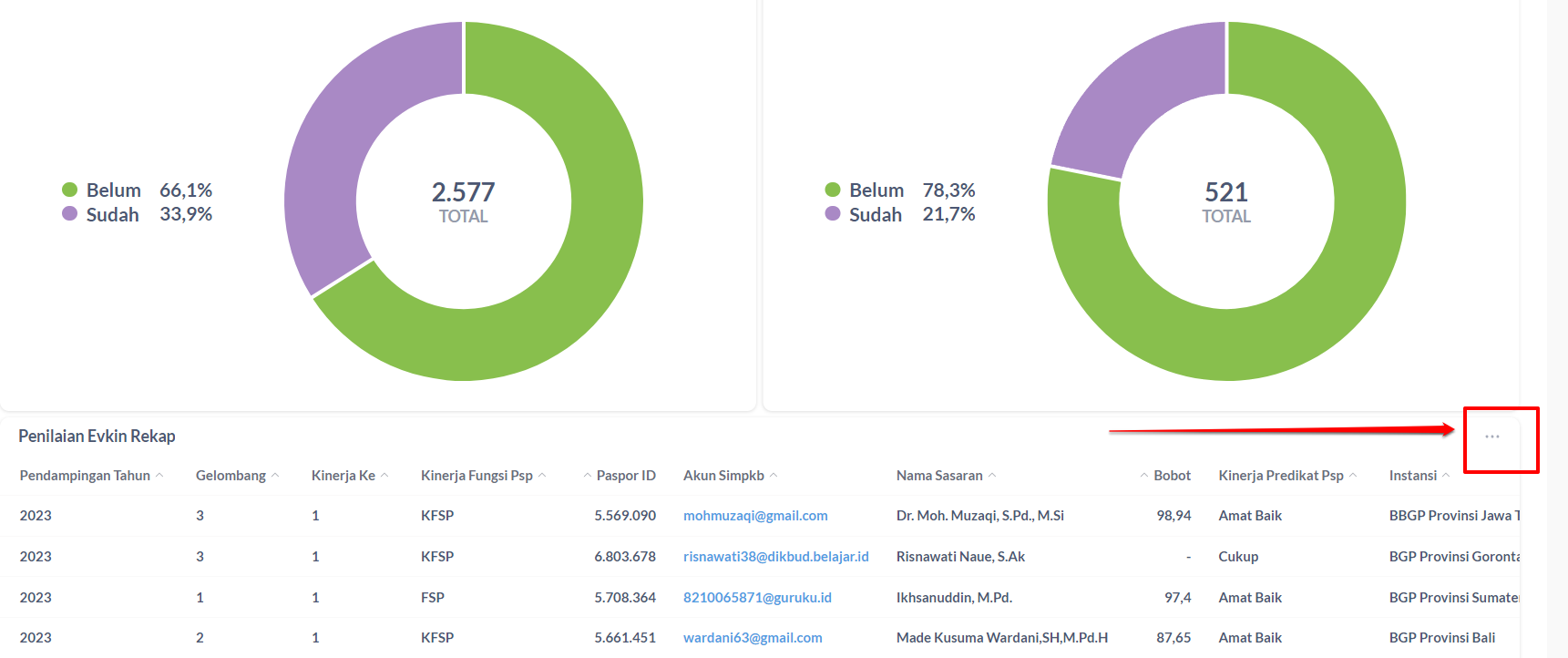Click Gelombang value 2 in Wardani row
The height and width of the screenshot is (658, 1568).
pyautogui.click(x=200, y=638)
